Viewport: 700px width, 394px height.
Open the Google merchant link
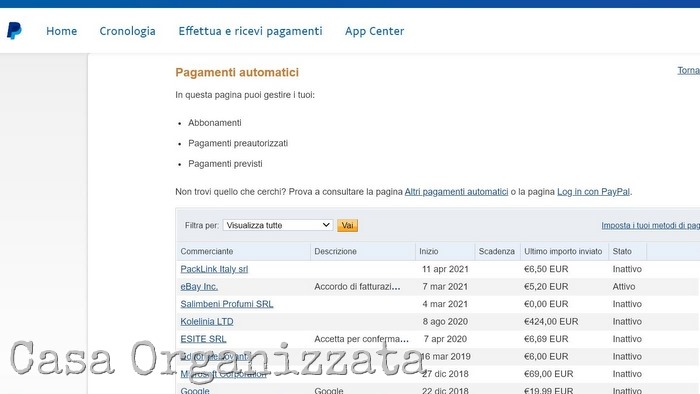point(195,390)
